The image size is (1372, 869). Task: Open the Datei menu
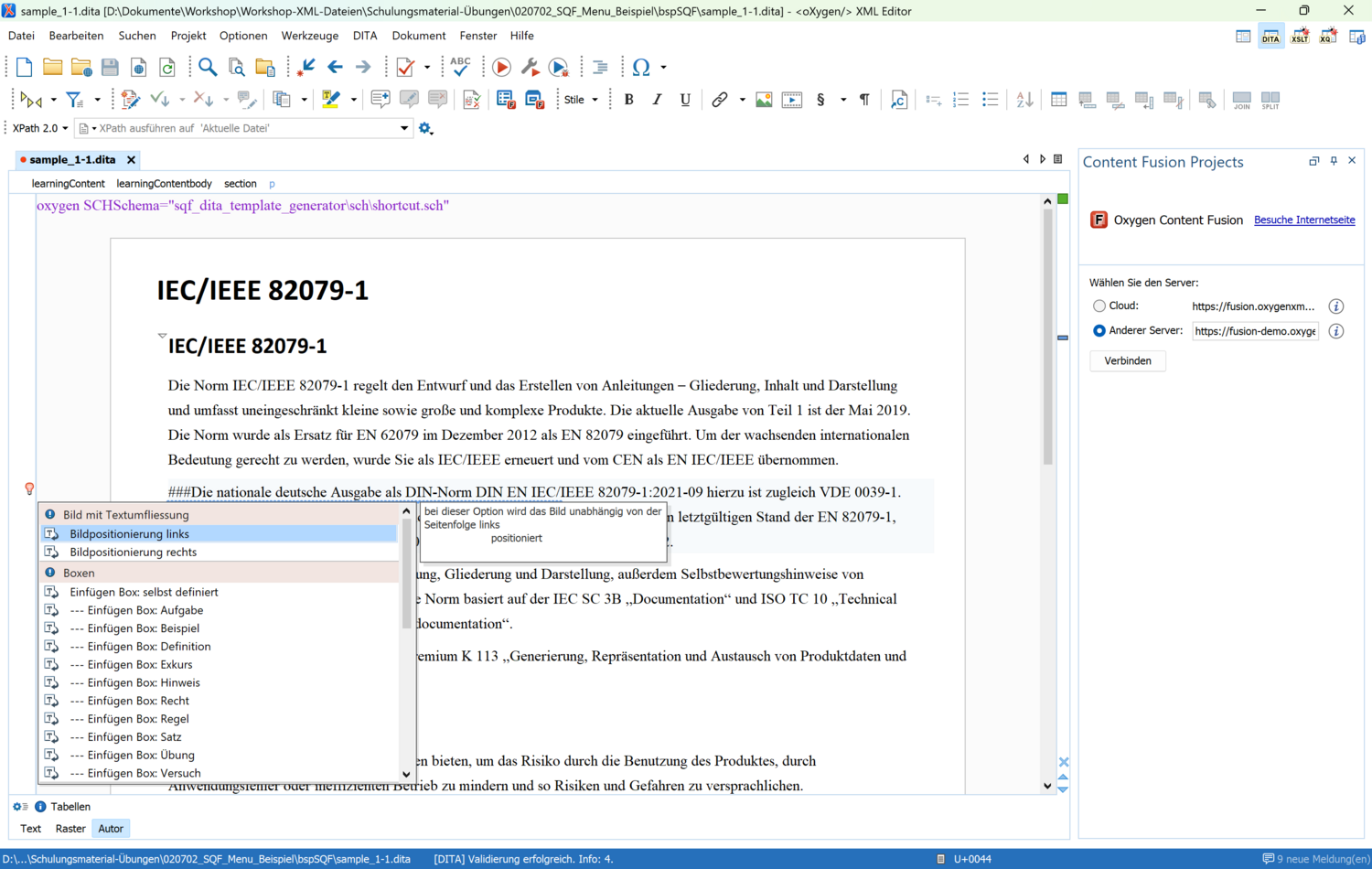point(21,36)
